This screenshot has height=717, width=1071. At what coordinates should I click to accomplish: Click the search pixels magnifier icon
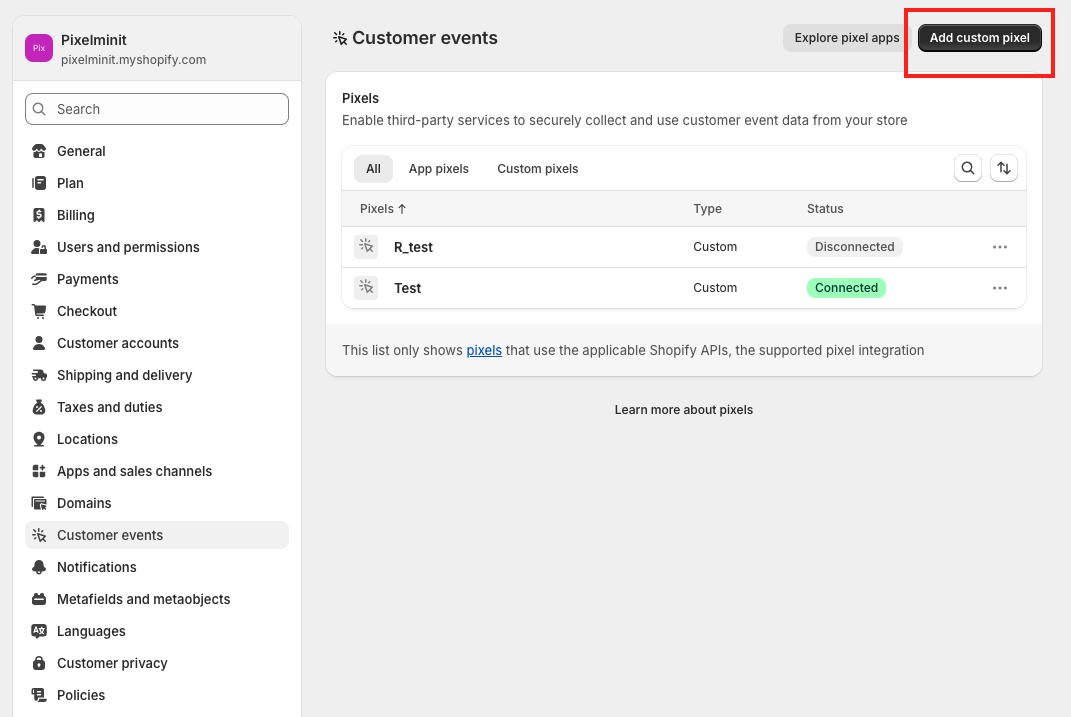(x=967, y=169)
